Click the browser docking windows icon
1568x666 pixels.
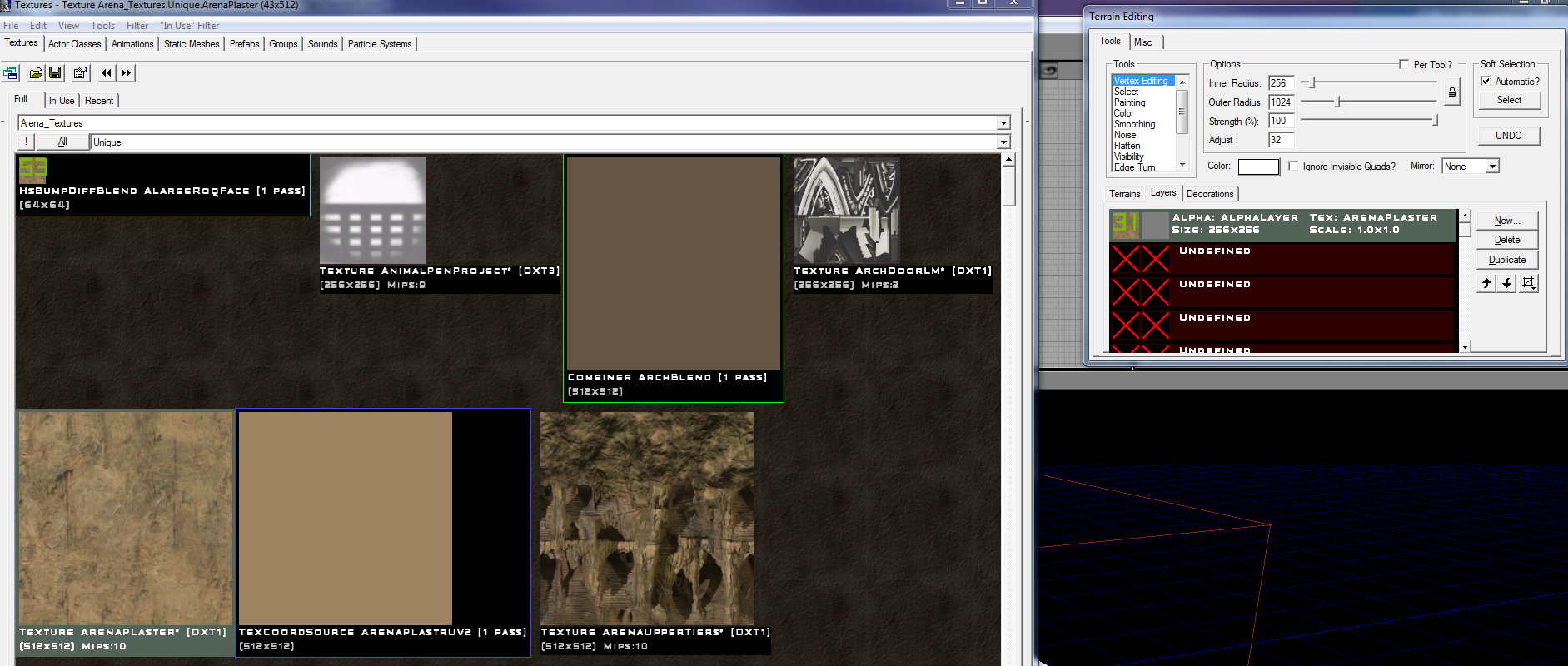pos(11,73)
